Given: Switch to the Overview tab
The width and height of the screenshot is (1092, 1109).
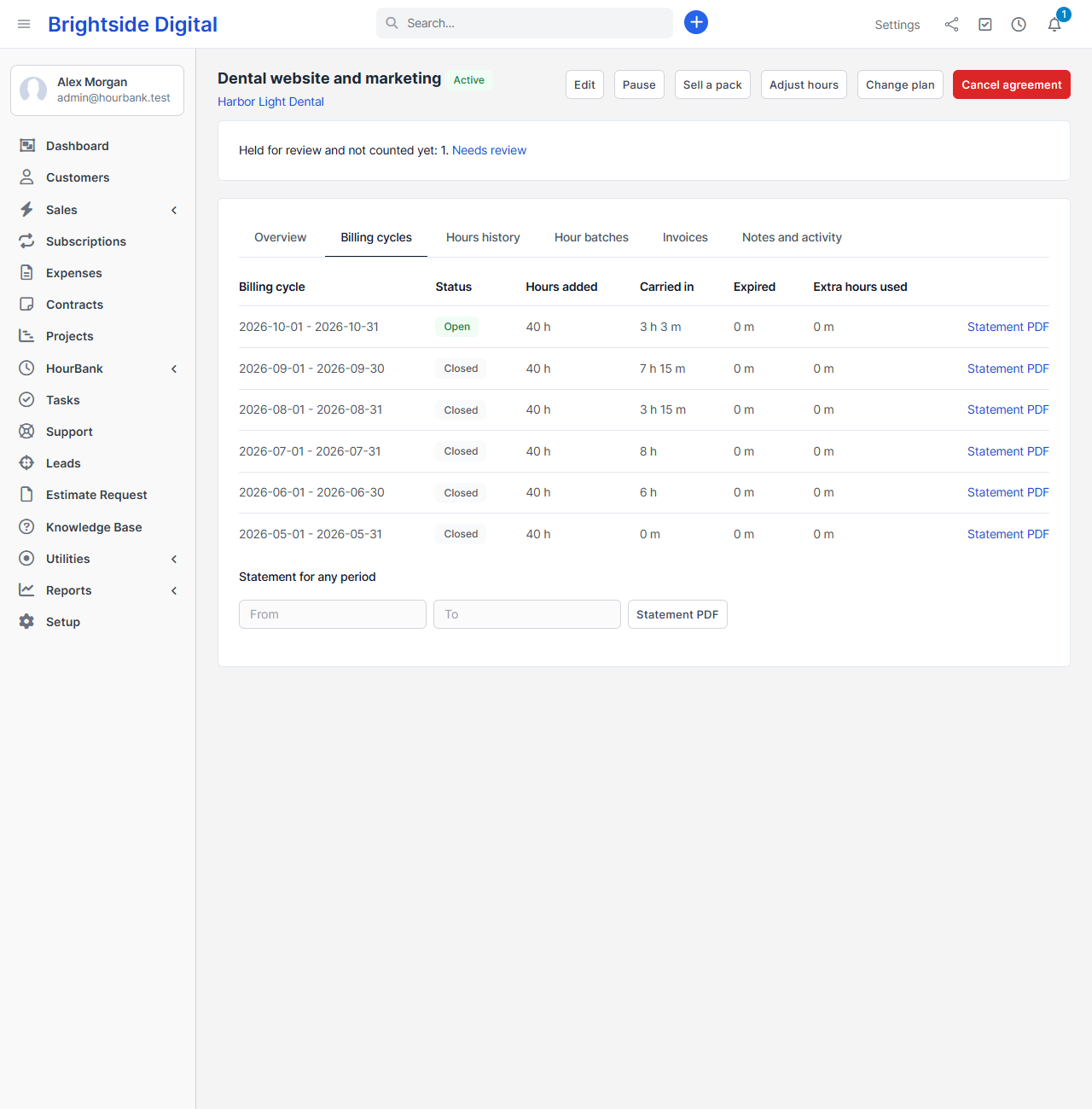Looking at the screenshot, I should pyautogui.click(x=280, y=237).
